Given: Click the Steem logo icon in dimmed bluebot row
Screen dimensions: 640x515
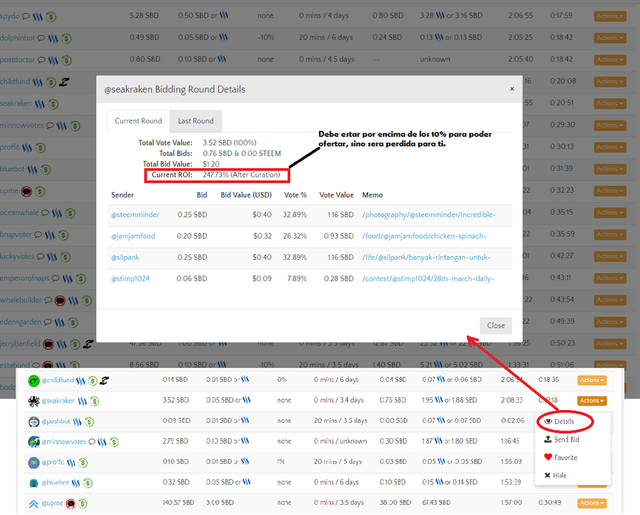Looking at the screenshot, I should coord(32,169).
